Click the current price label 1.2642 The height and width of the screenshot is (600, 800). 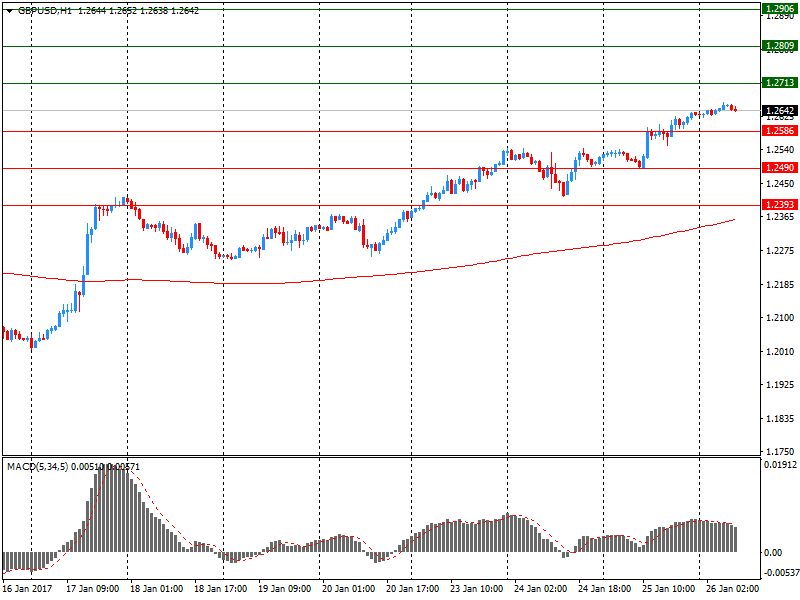click(x=780, y=111)
